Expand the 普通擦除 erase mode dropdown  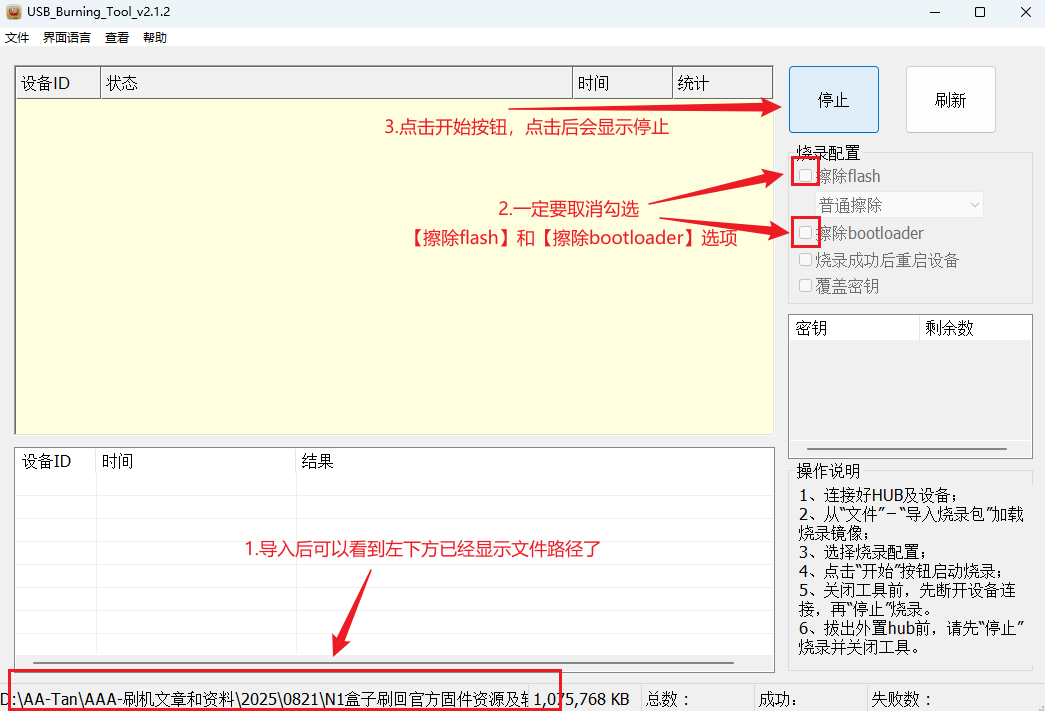900,205
